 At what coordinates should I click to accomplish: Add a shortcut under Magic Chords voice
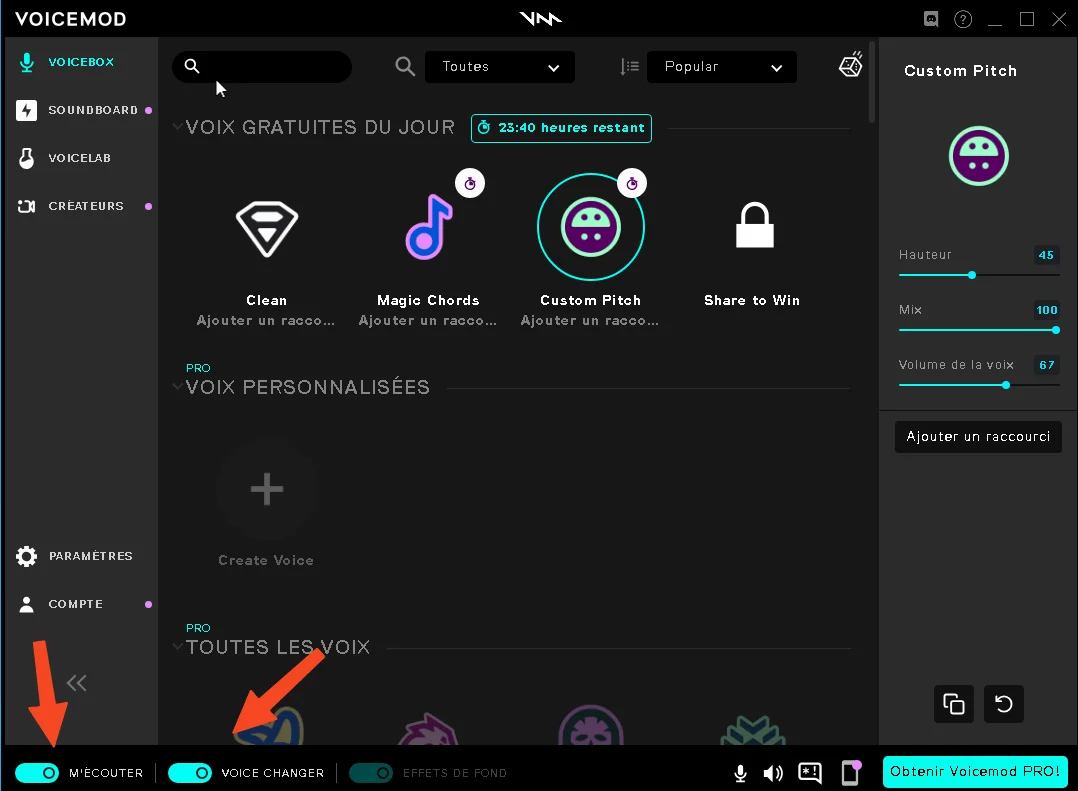click(428, 320)
